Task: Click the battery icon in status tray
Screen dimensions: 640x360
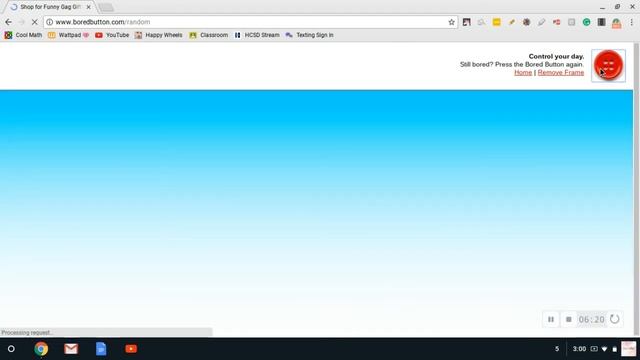Action: pos(614,349)
